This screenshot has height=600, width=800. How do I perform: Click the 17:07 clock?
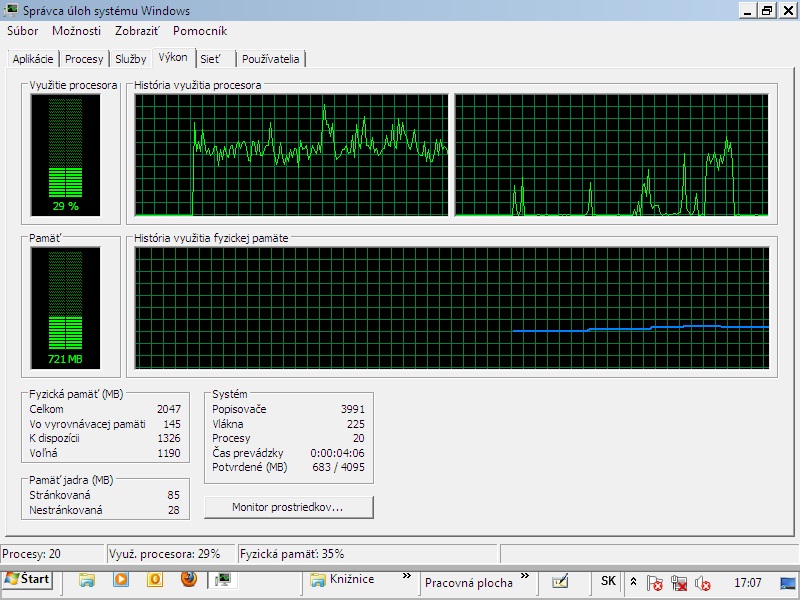[x=747, y=583]
